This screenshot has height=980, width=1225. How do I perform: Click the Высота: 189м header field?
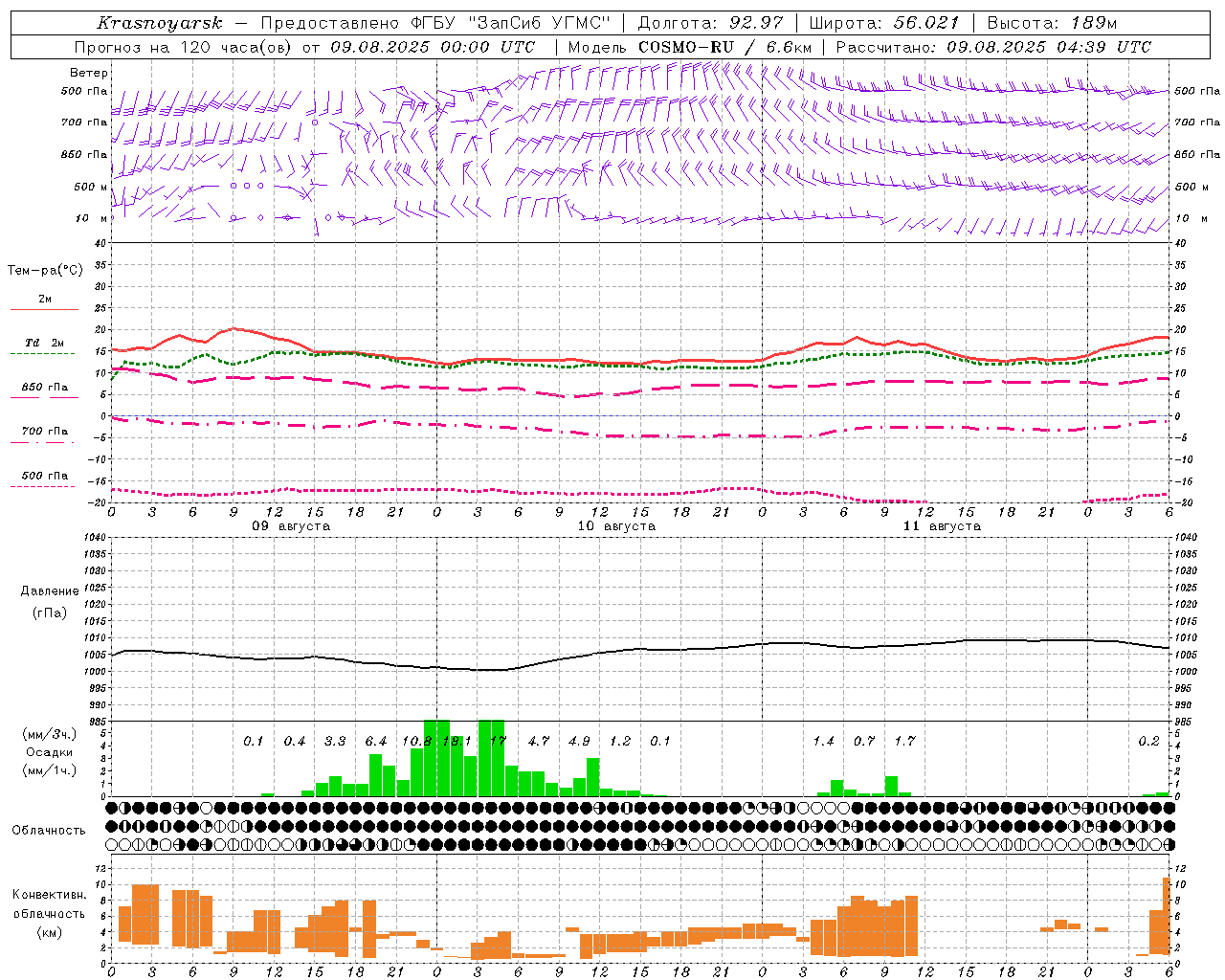coord(1052,23)
